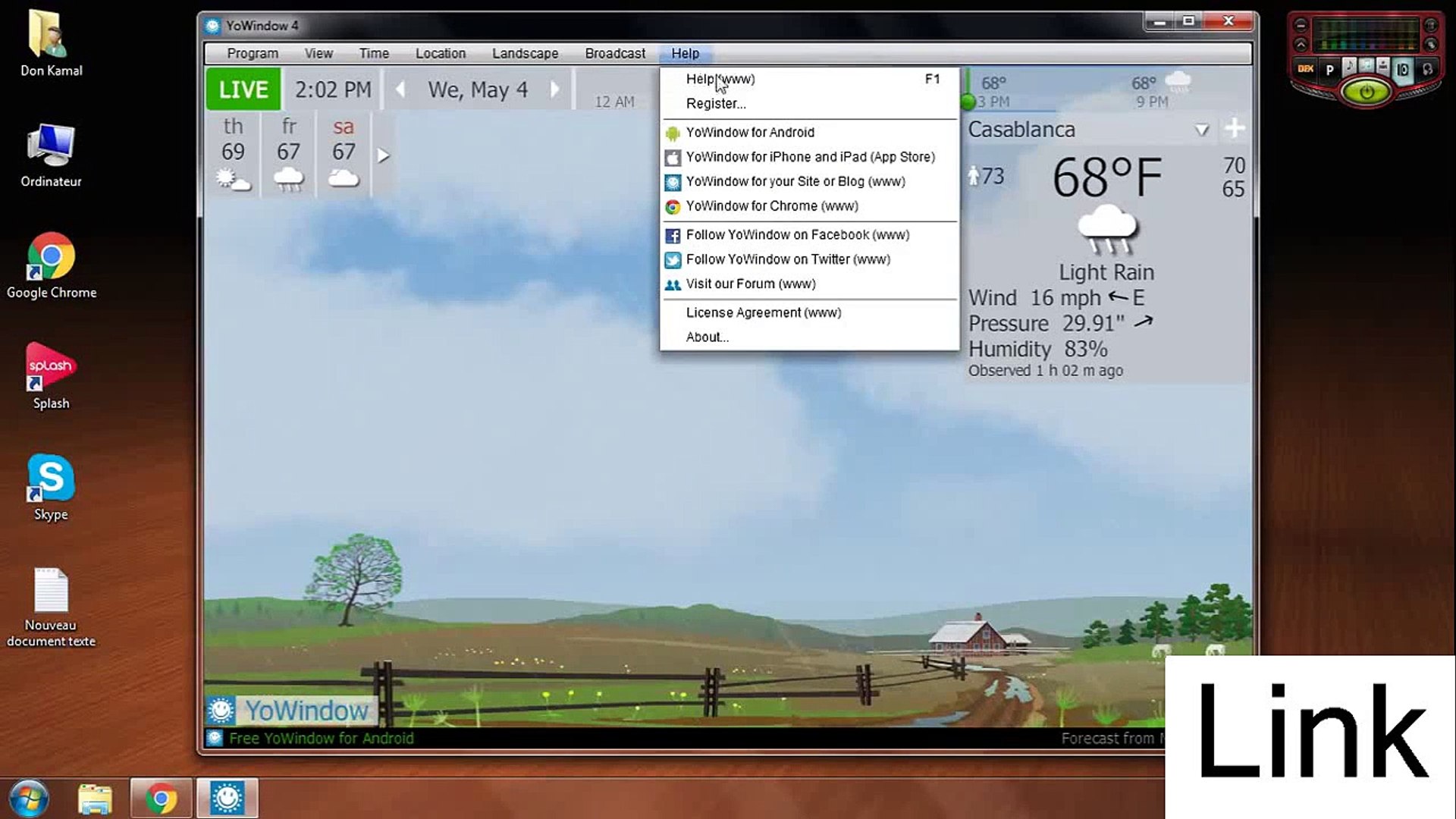Toggle speakers output mode on DFX widget
Screen dimensions: 1456x819
click(x=1403, y=71)
